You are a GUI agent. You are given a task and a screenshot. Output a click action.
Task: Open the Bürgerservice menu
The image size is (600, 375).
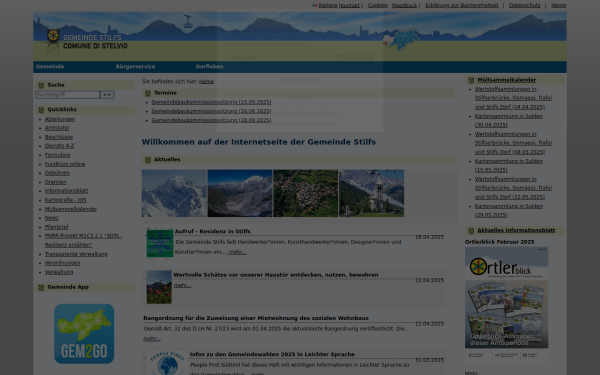click(135, 67)
